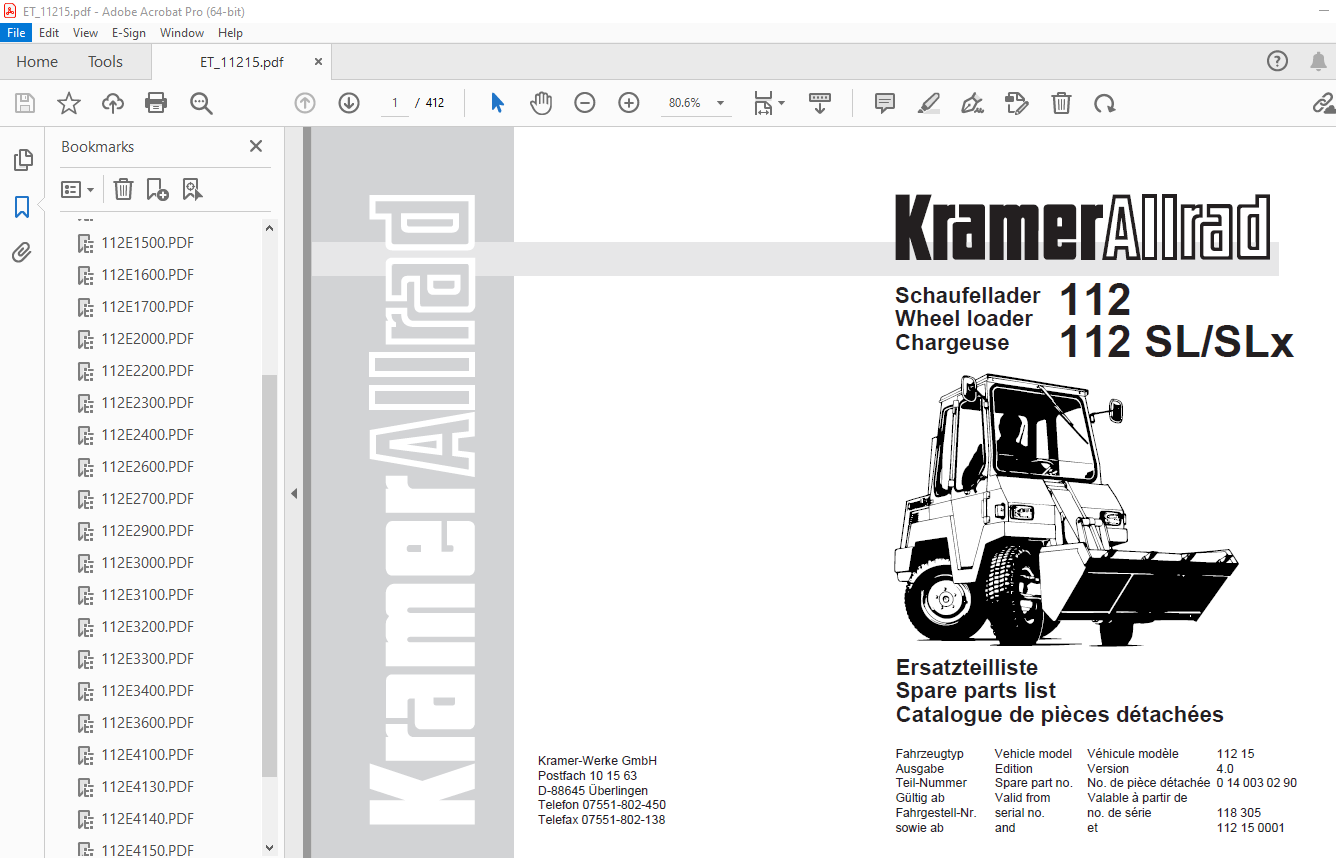Viewport: 1336px width, 858px height.
Task: Open bookmark 112E2000.PDF
Action: tap(147, 339)
